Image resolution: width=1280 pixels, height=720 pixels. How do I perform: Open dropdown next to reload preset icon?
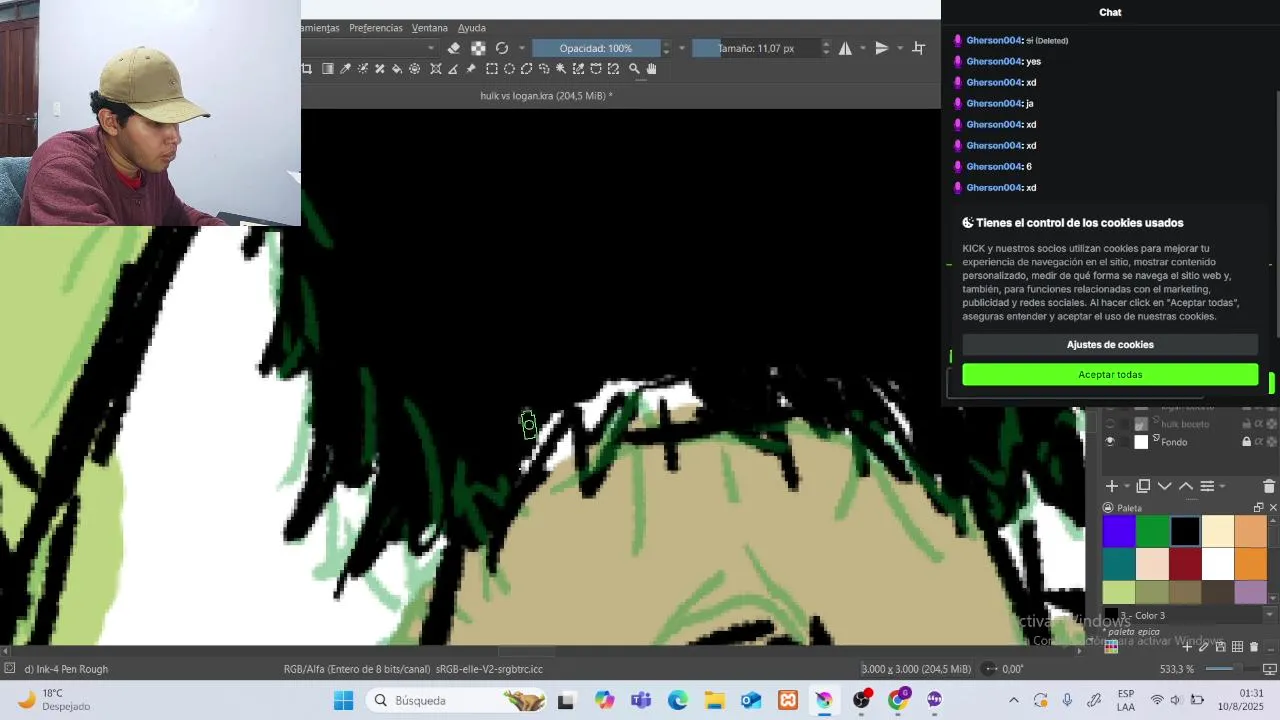click(522, 48)
